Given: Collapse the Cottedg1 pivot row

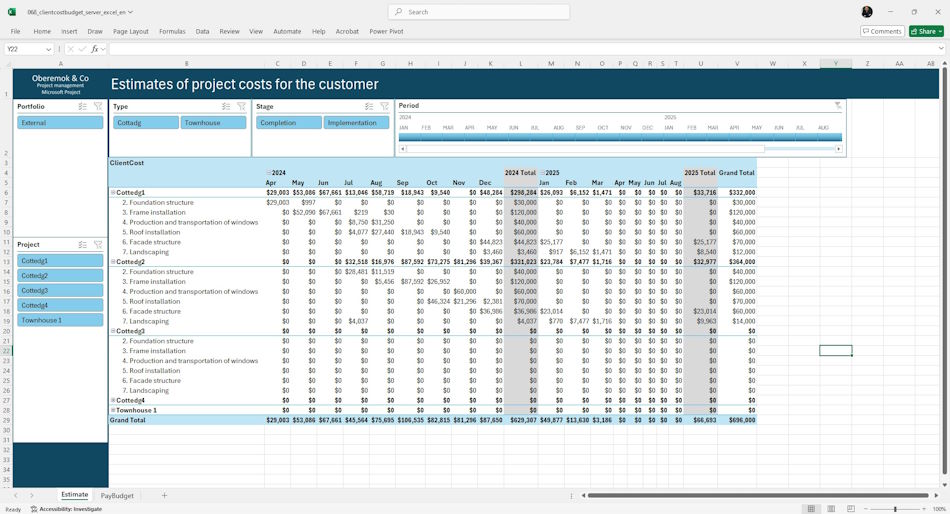Looking at the screenshot, I should click(113, 193).
